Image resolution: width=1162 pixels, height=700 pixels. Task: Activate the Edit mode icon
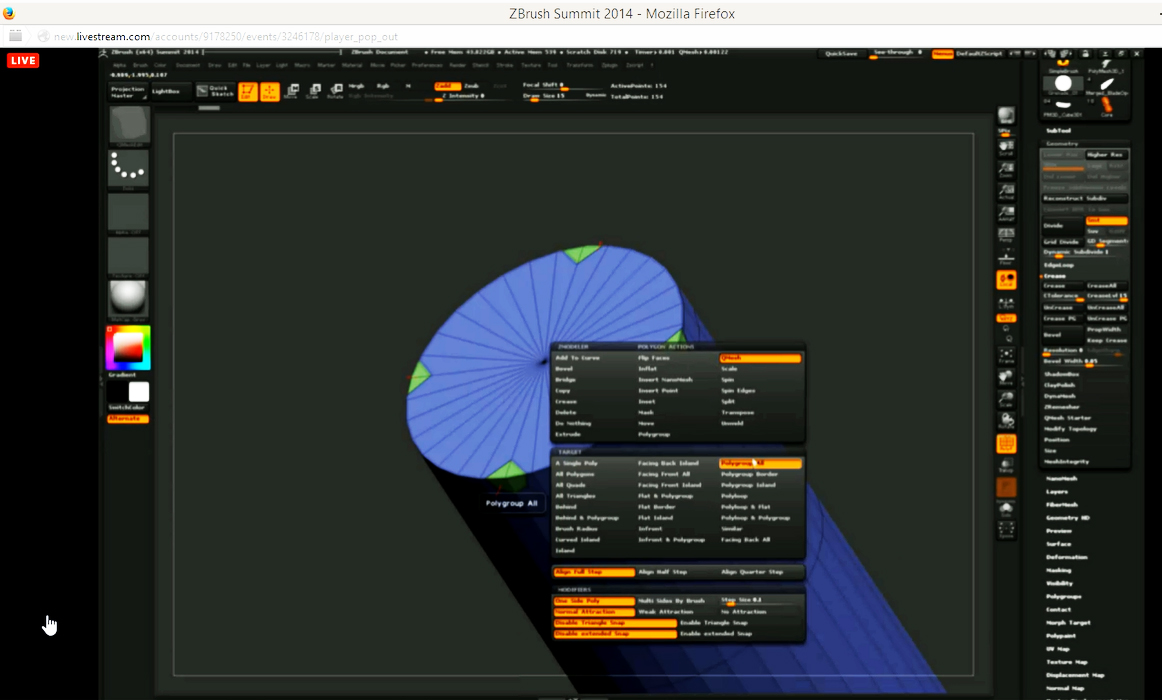246,92
